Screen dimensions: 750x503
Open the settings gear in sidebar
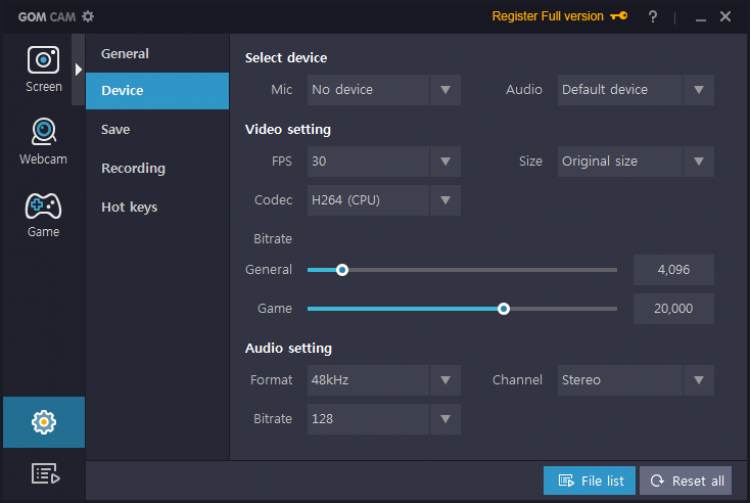[43, 422]
